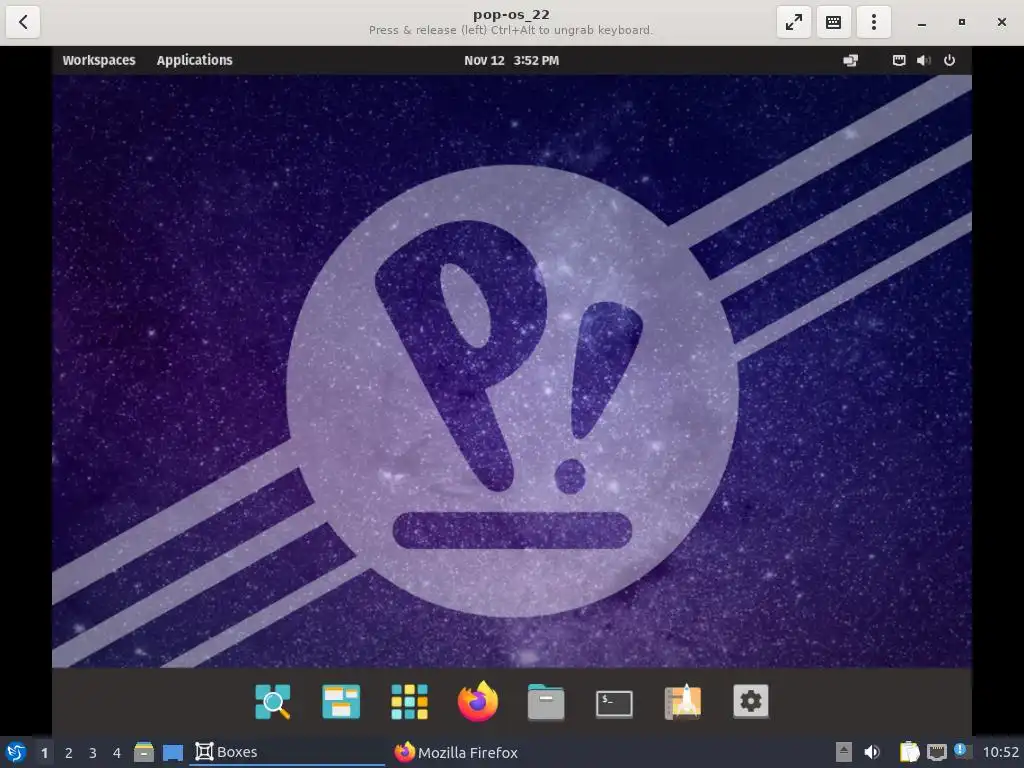Image resolution: width=1024 pixels, height=768 pixels.
Task: Click the 10:52 host clock
Action: coord(1000,752)
